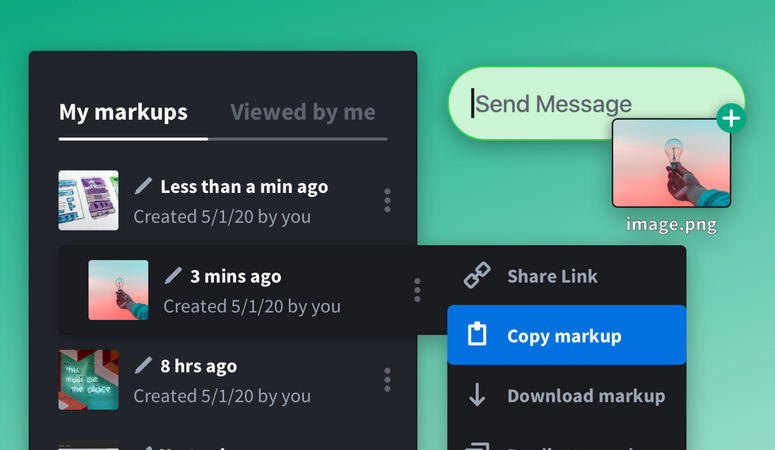Screen dimensions: 775x450
Task: Open the 8 hrs ago markup thumbnail
Action: [x=88, y=380]
